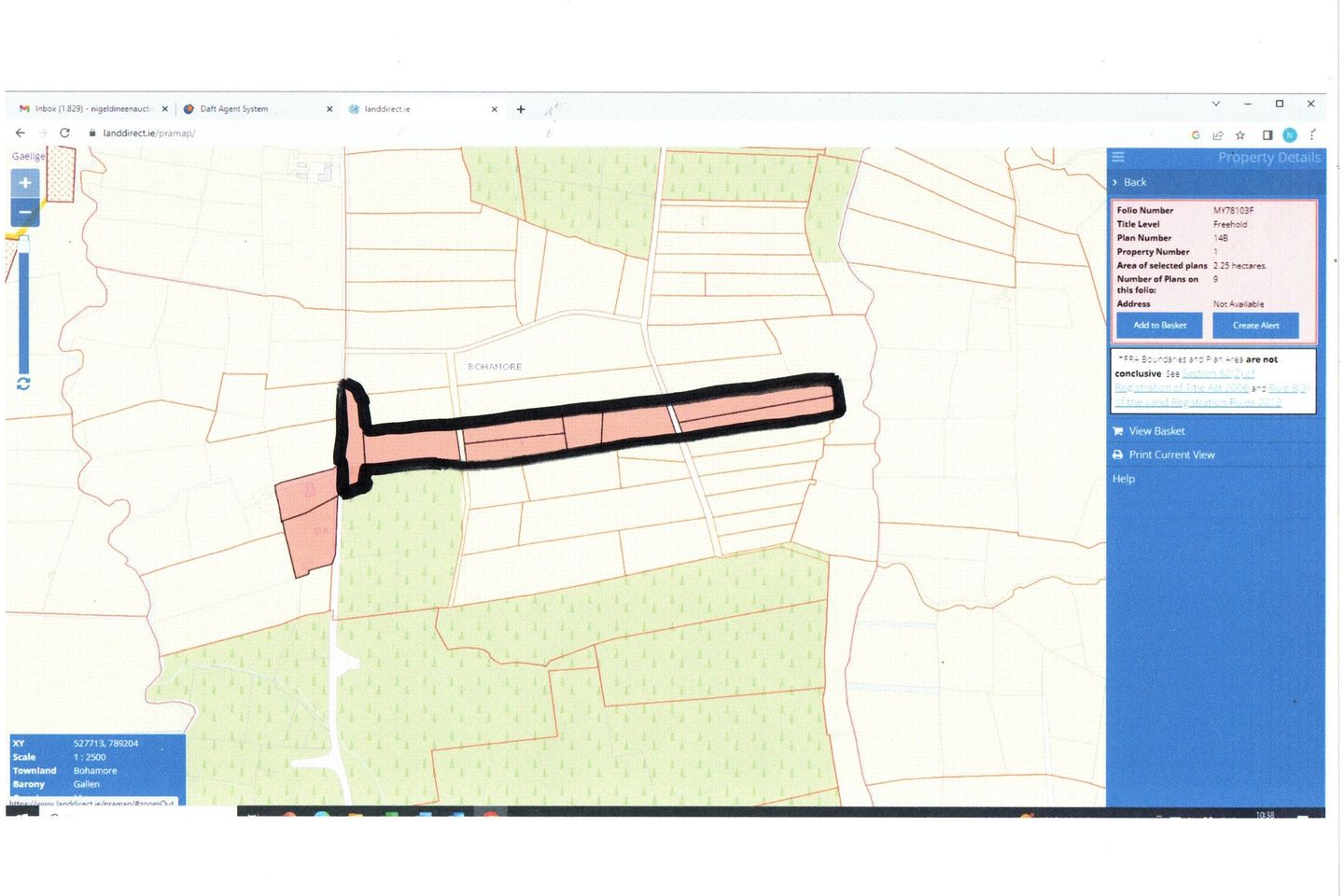Open the hamburger menu in Property Details
The image size is (1344, 896).
(x=1118, y=157)
